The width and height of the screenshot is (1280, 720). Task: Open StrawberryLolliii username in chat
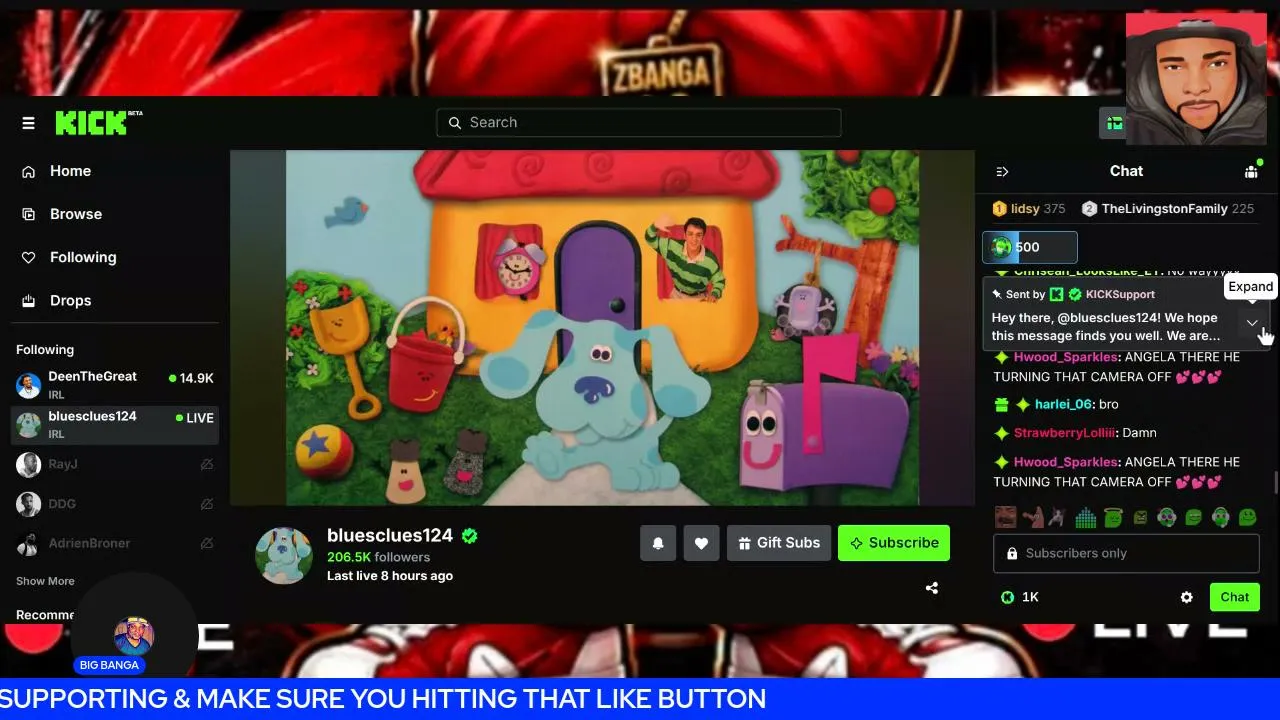[1064, 433]
